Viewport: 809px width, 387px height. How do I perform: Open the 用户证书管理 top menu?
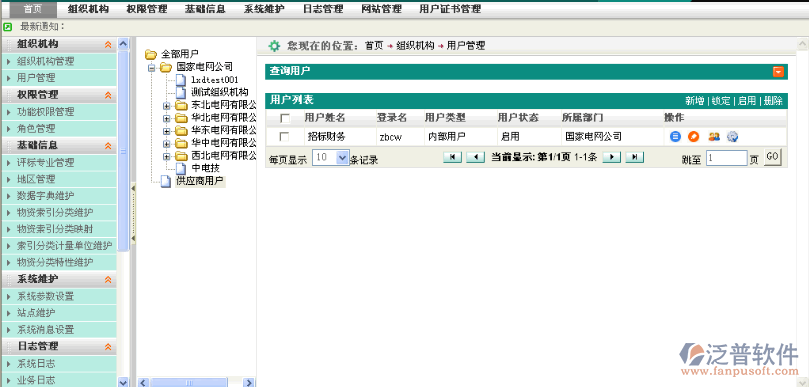(450, 9)
